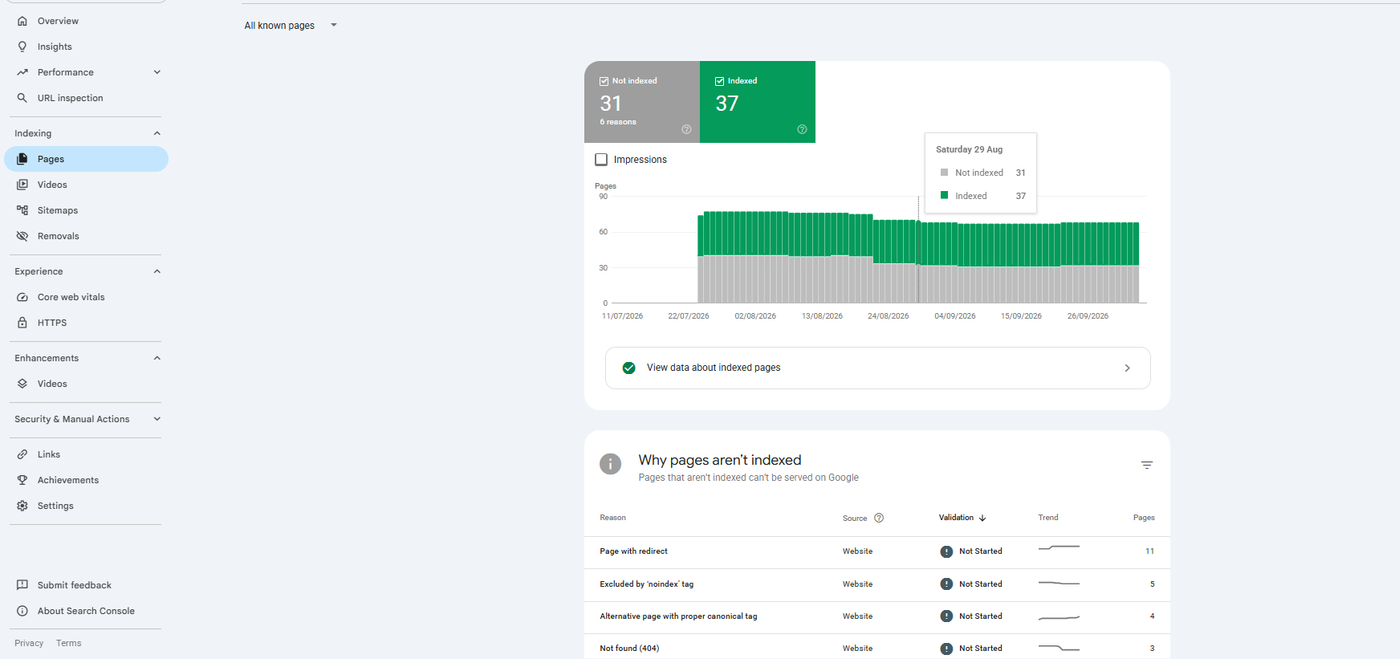Select Pages in the Indexing menu
The image size is (1400, 659).
click(86, 159)
